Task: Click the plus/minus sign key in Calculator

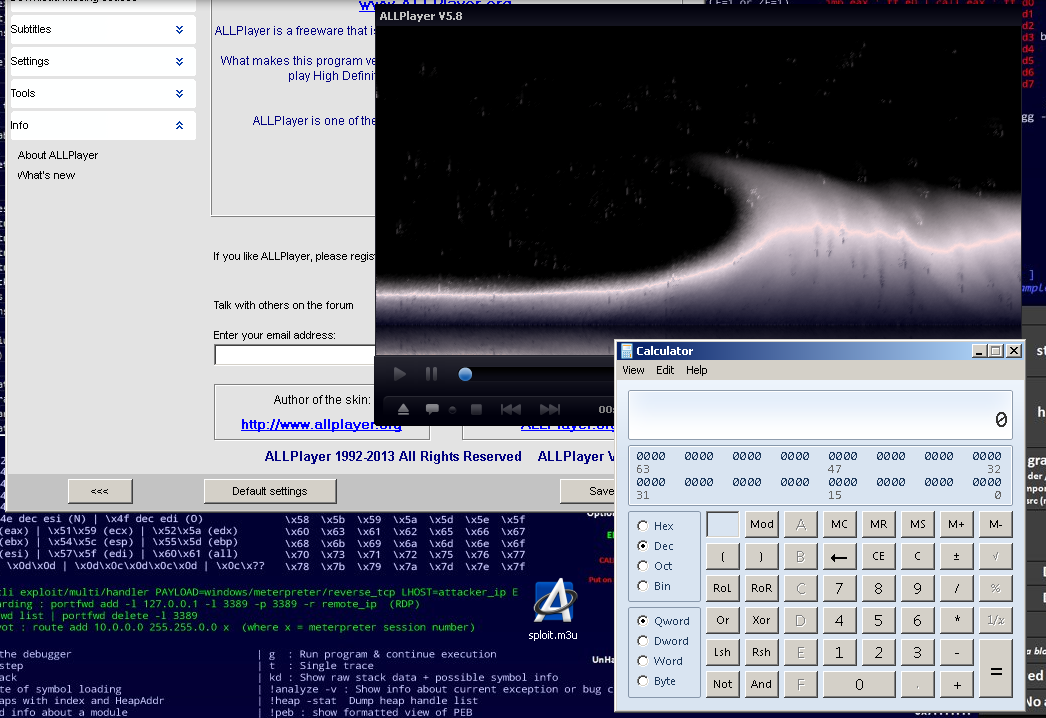Action: tap(957, 557)
